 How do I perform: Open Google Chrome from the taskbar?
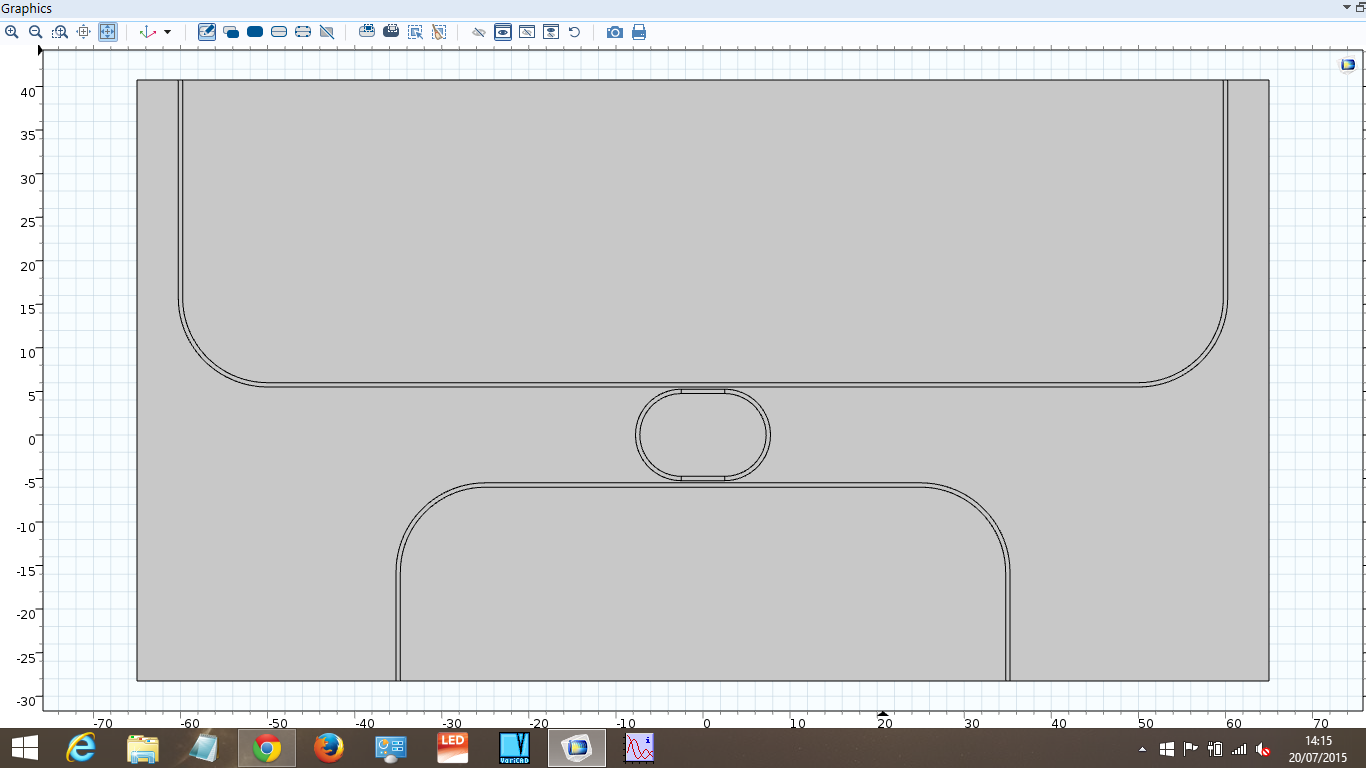point(266,748)
